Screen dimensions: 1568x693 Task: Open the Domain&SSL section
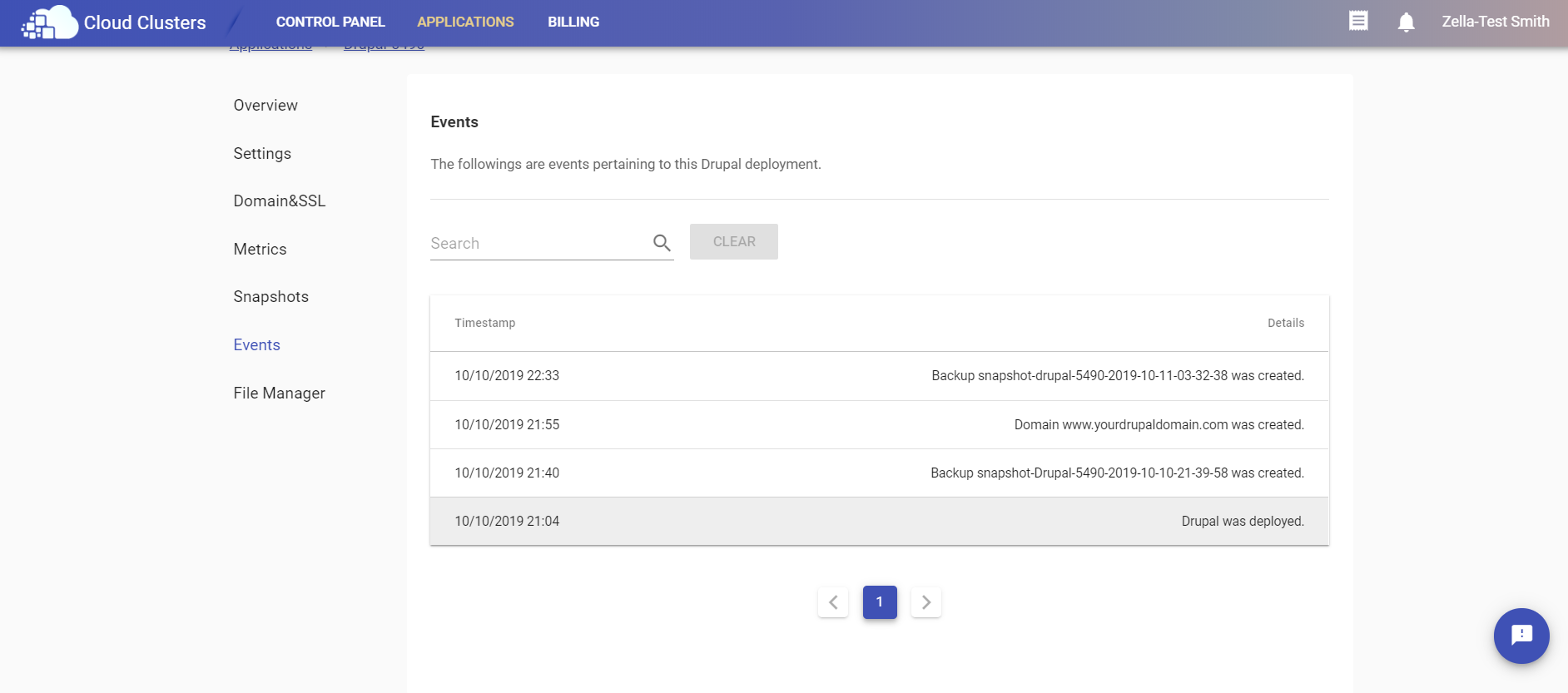[280, 201]
